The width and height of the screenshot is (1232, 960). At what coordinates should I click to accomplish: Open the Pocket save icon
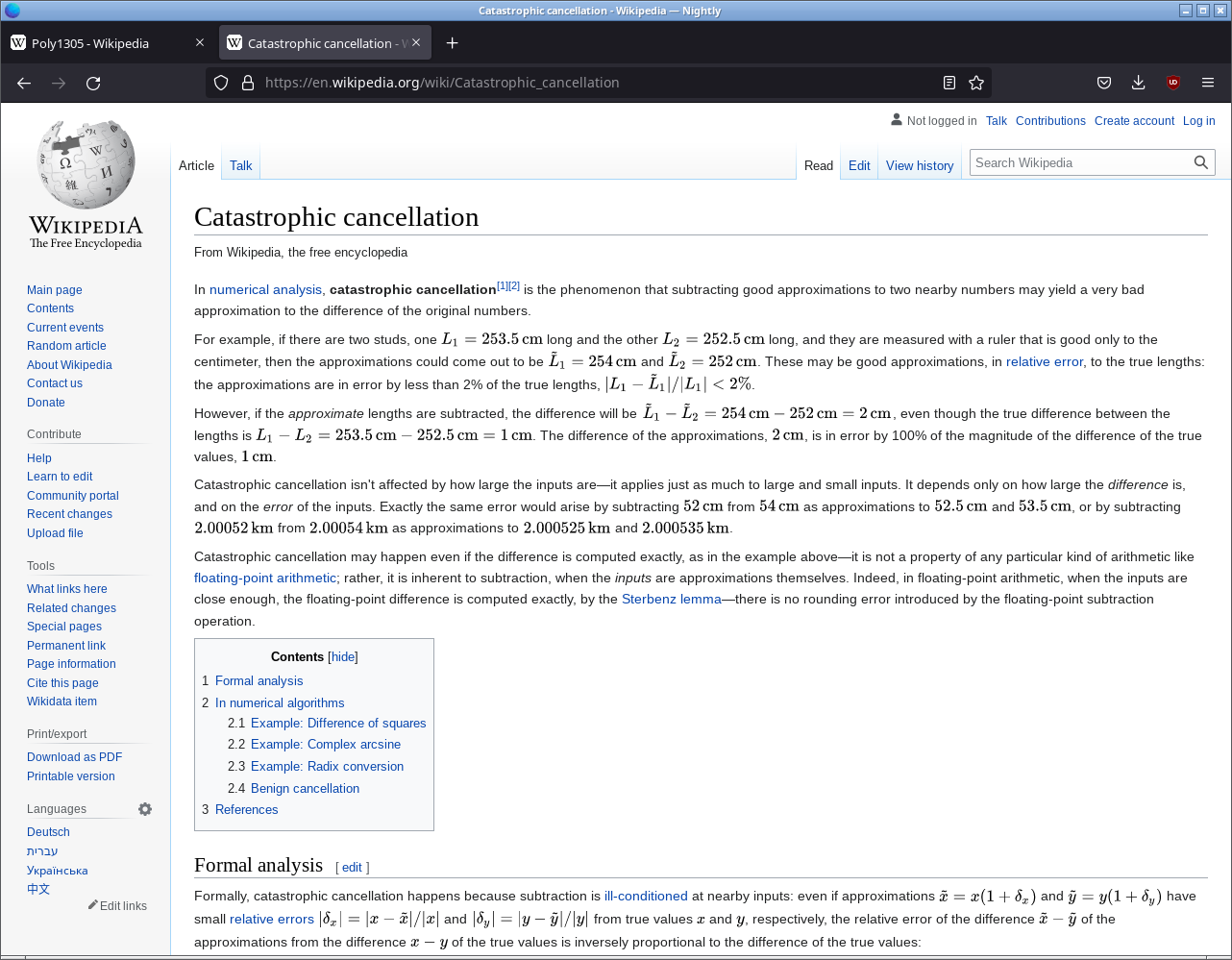coord(1104,83)
